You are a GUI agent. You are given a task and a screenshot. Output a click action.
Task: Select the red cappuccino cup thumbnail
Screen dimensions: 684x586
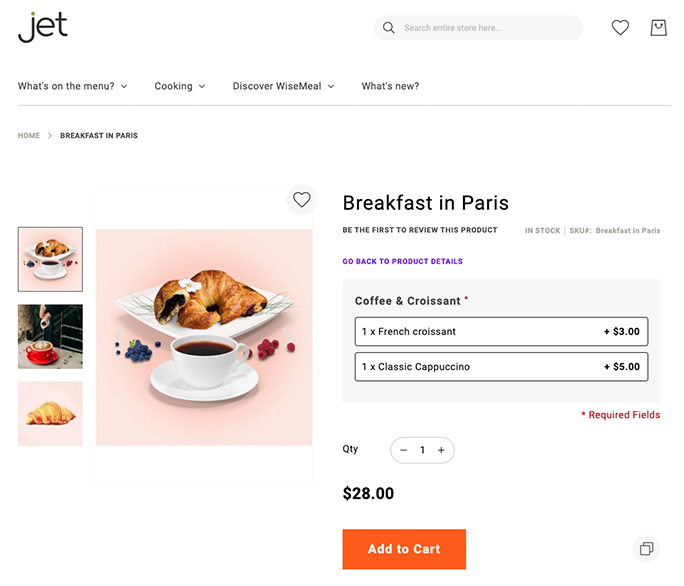[50, 336]
